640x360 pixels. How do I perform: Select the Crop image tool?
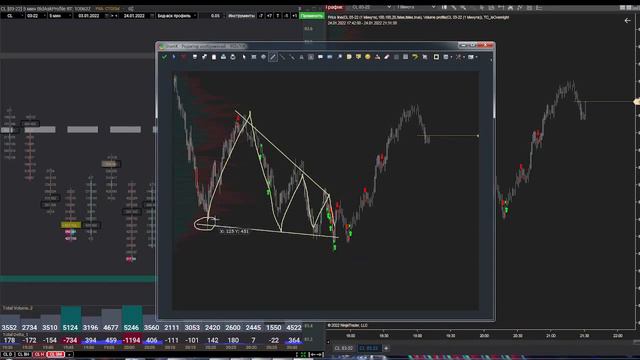point(425,57)
